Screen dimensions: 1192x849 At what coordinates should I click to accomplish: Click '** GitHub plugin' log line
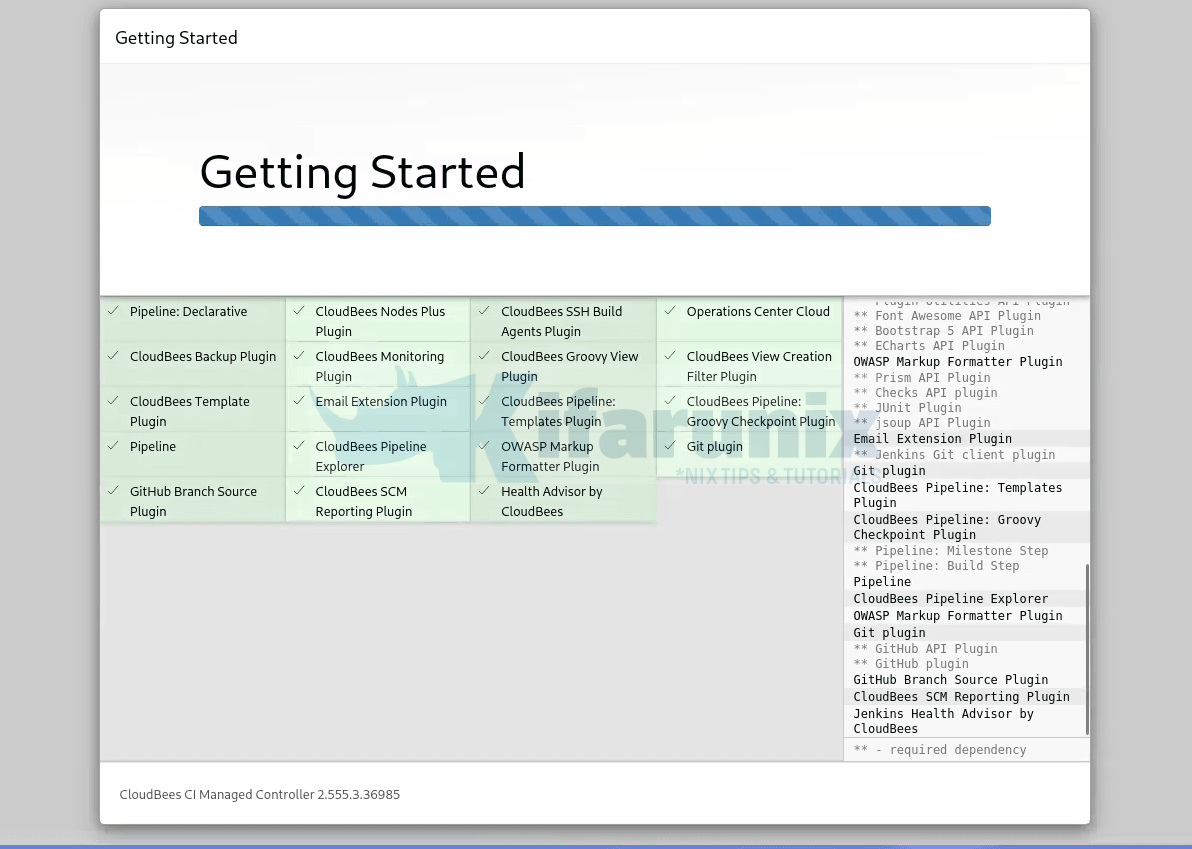[x=911, y=664]
